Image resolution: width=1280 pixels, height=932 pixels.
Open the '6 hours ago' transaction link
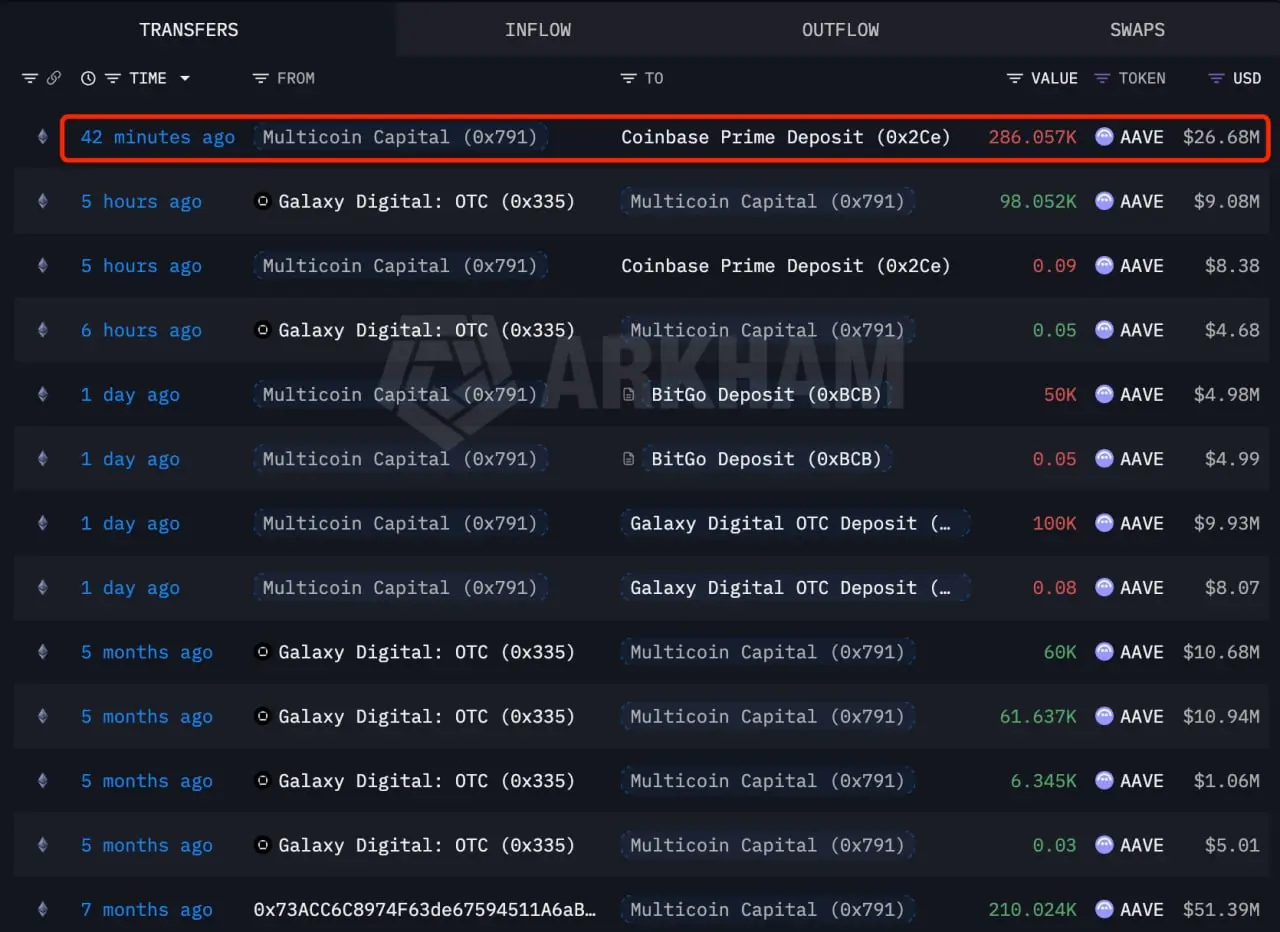click(x=141, y=330)
